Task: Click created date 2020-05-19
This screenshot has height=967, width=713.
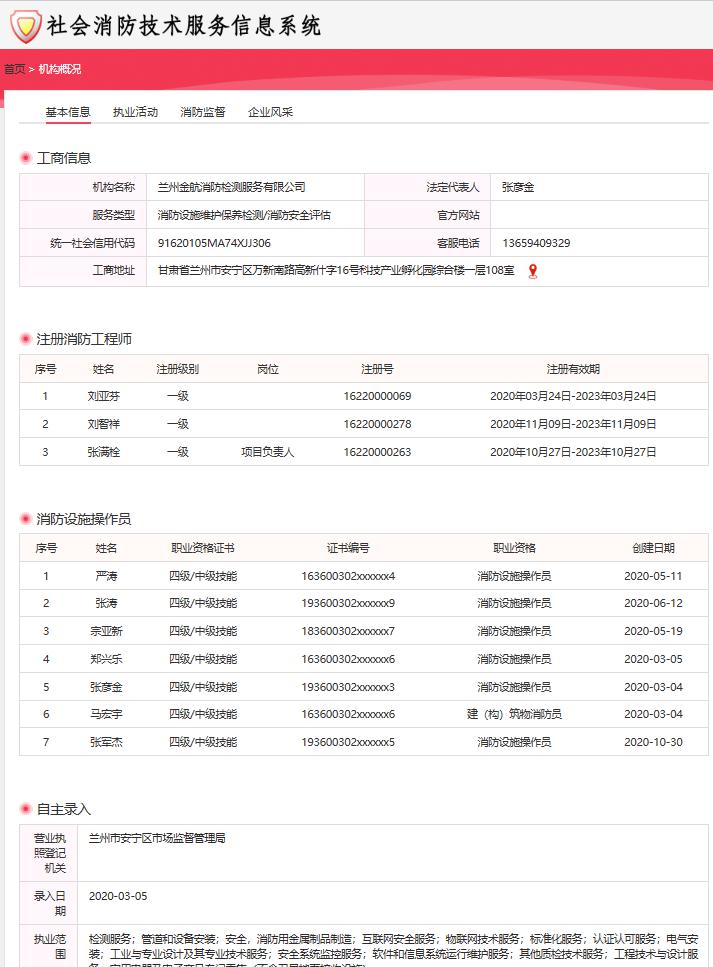Action: [x=653, y=631]
